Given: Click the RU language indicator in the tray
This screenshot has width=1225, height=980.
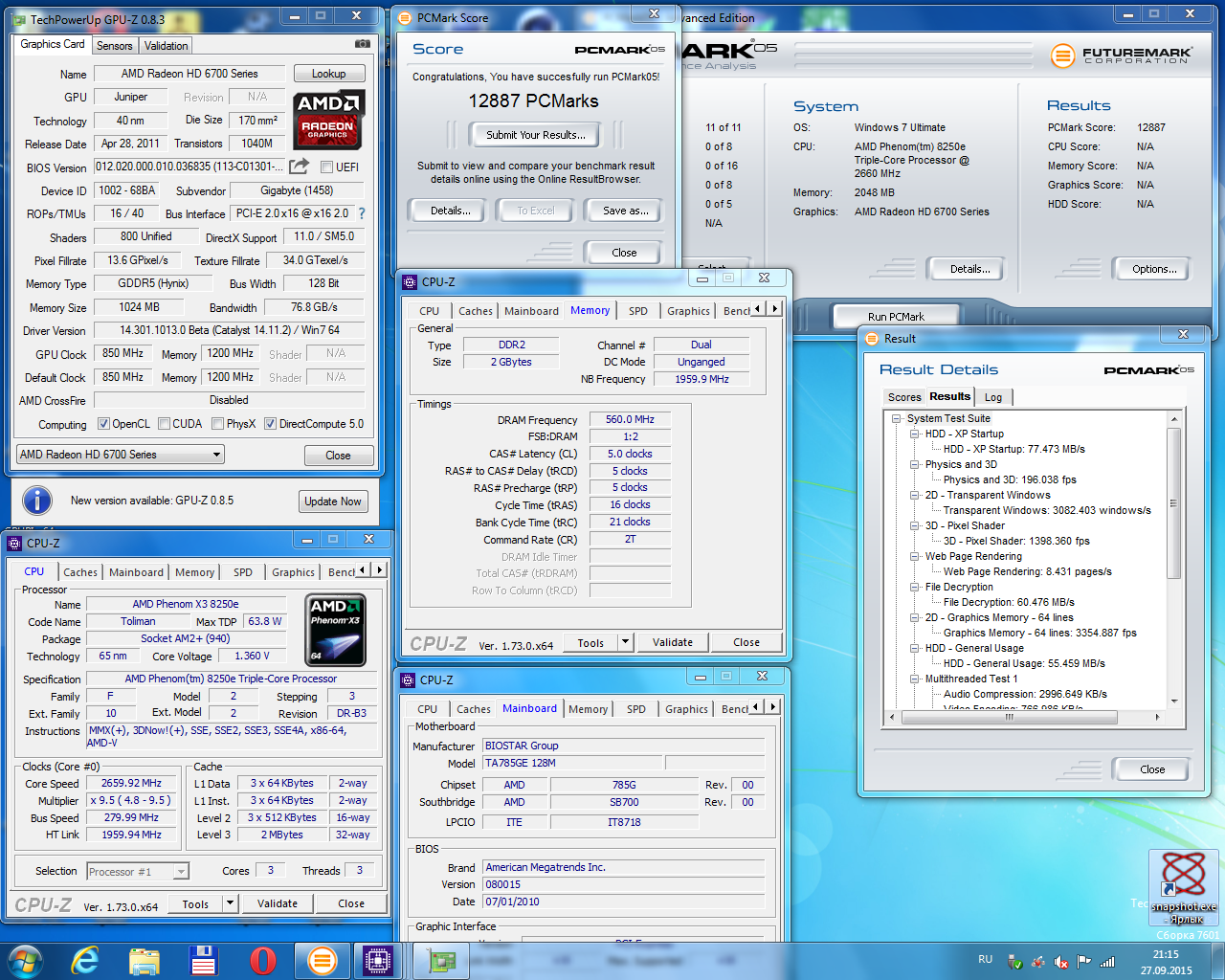Looking at the screenshot, I should [x=986, y=959].
